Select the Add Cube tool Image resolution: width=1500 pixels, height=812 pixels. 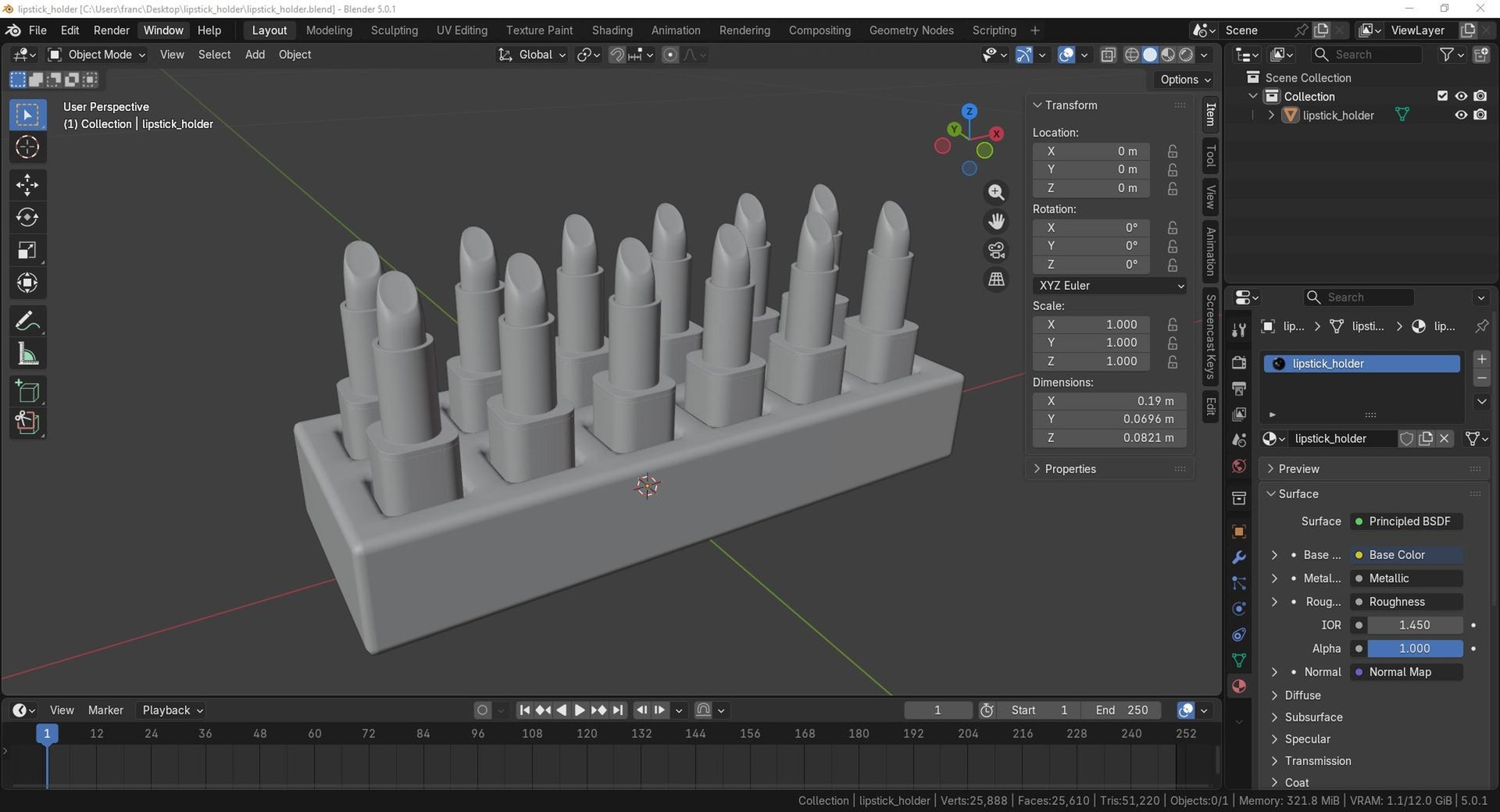click(x=27, y=391)
